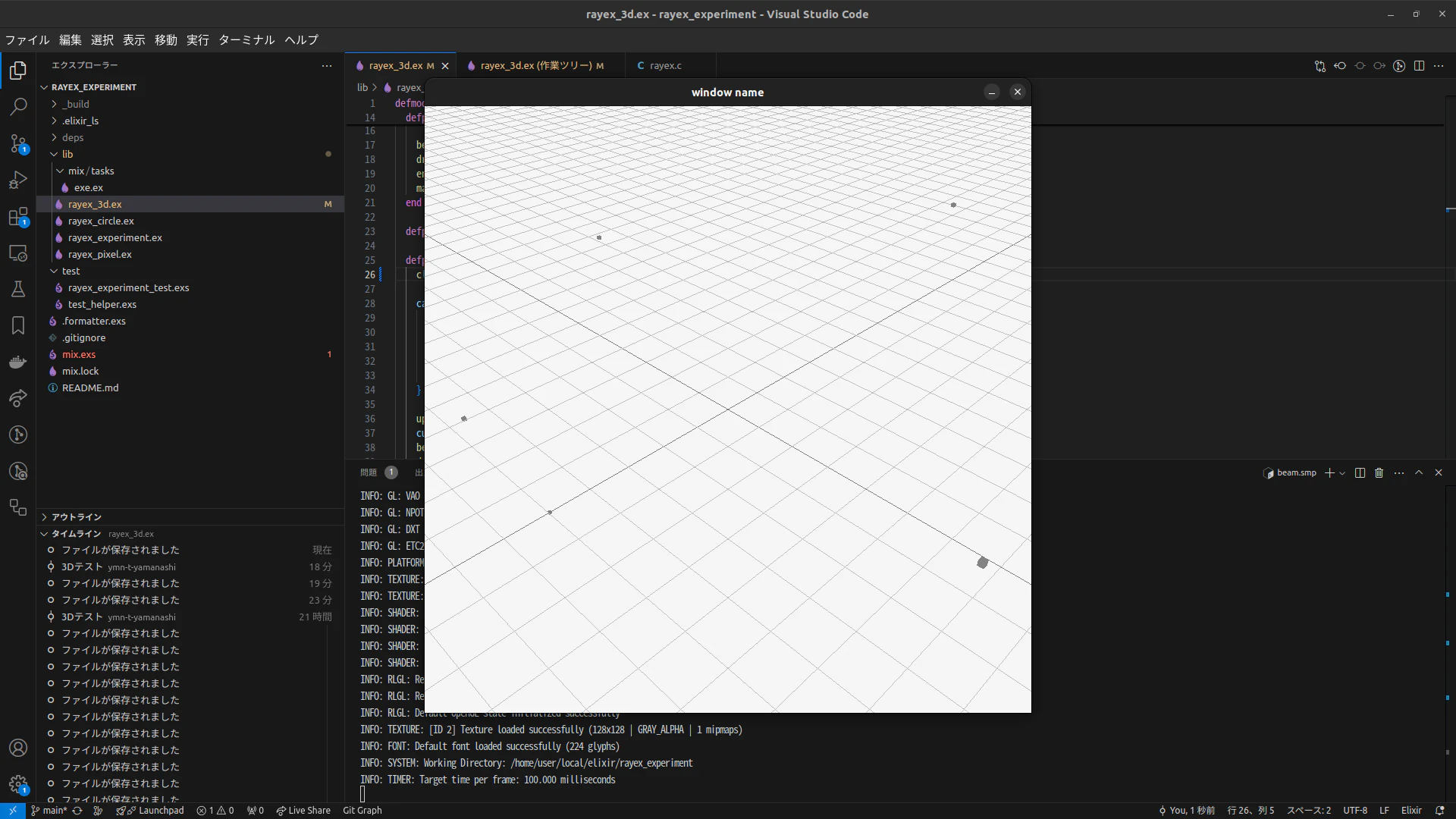Open the ターミナル menu
Viewport: 1456px width, 819px height.
pyautogui.click(x=246, y=40)
